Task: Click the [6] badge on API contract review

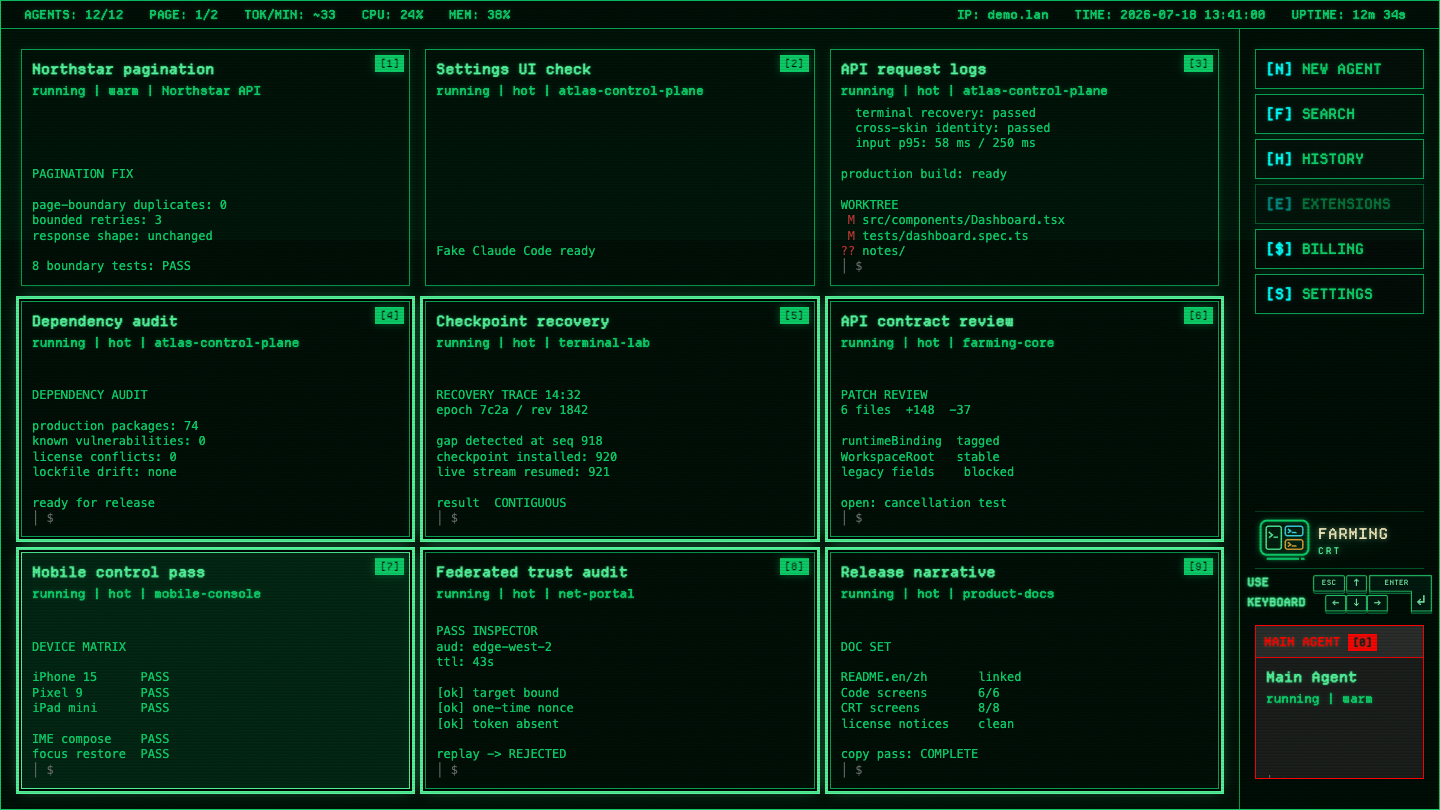Action: coord(1198,316)
